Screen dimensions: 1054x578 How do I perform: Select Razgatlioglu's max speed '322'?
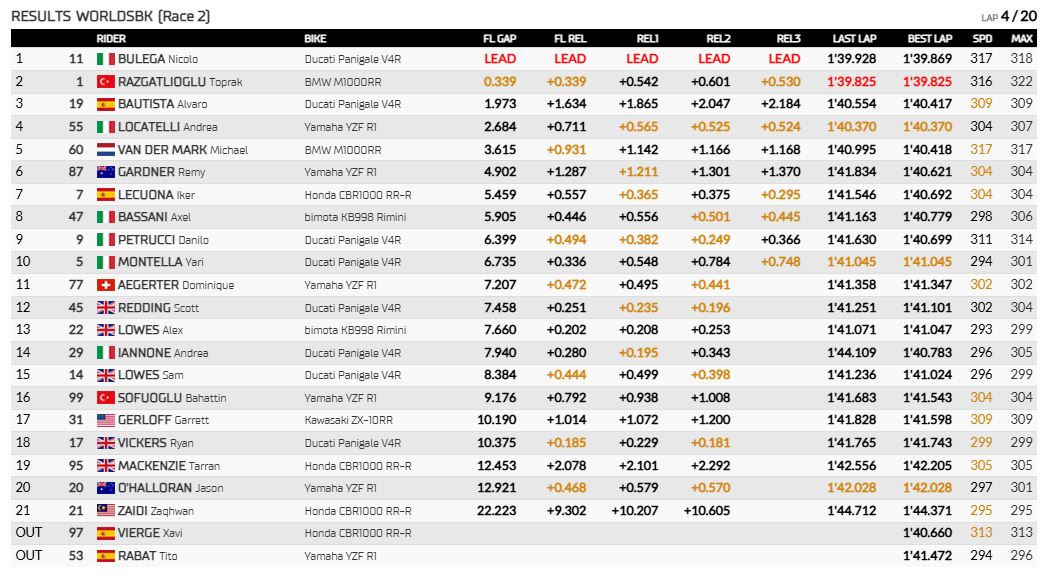[1022, 82]
